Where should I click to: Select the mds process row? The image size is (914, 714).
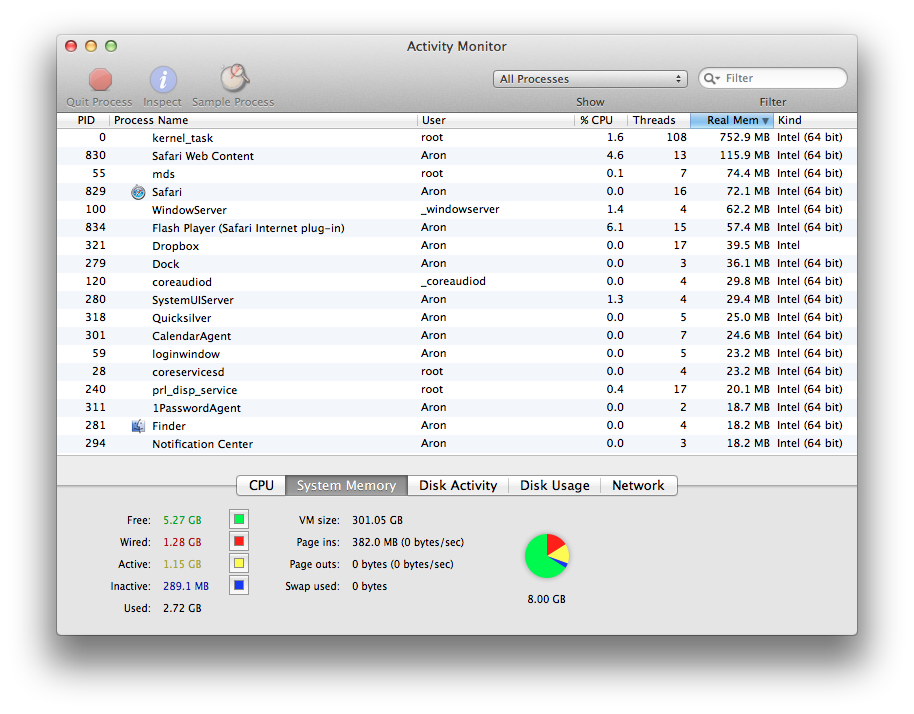point(457,174)
